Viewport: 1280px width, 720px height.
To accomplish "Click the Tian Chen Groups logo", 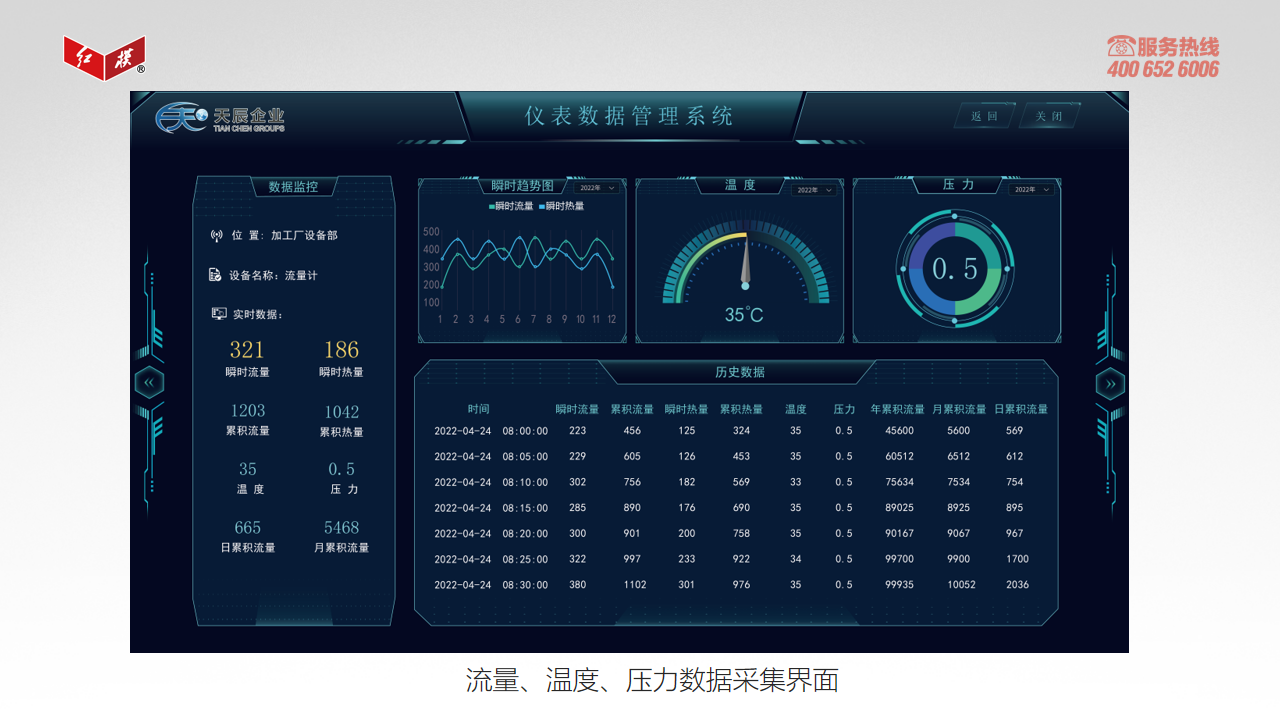I will pos(220,118).
